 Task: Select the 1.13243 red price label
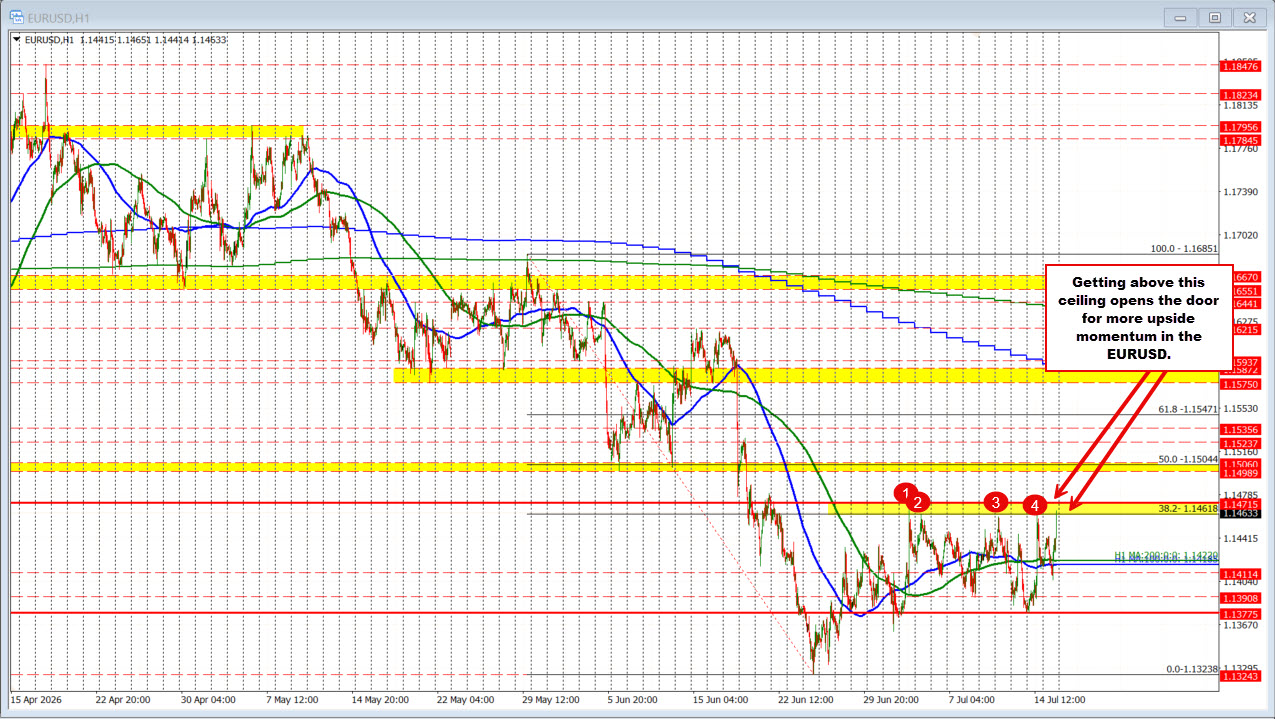(x=1241, y=676)
